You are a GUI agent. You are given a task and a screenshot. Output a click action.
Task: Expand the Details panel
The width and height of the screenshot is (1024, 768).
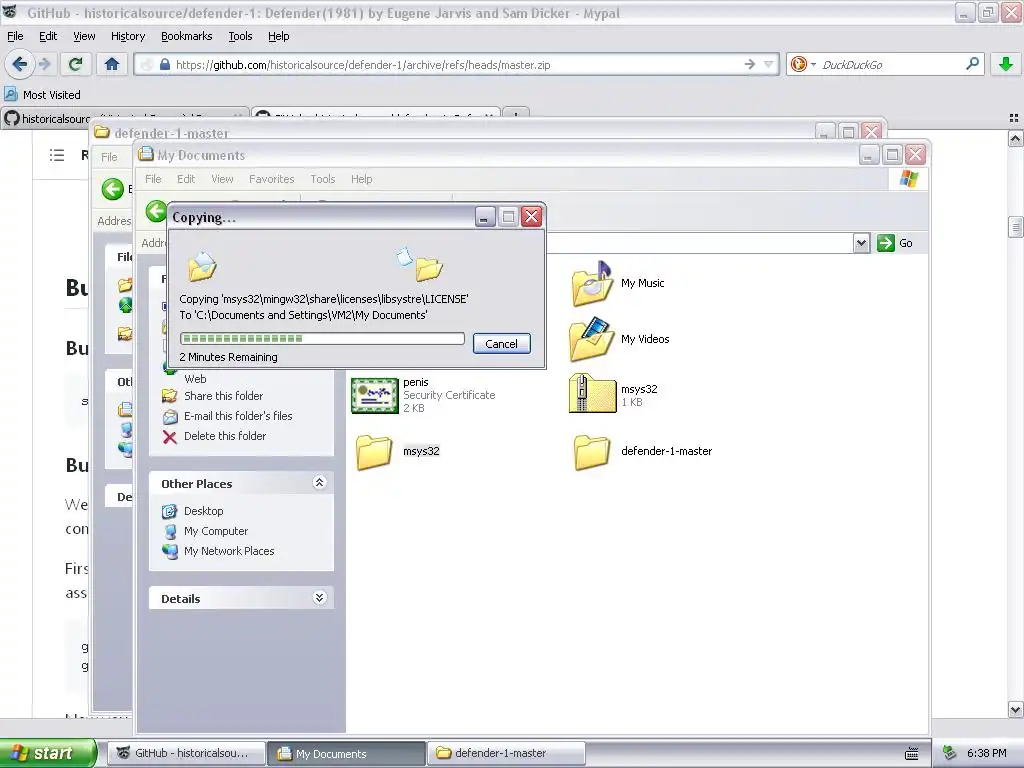319,598
